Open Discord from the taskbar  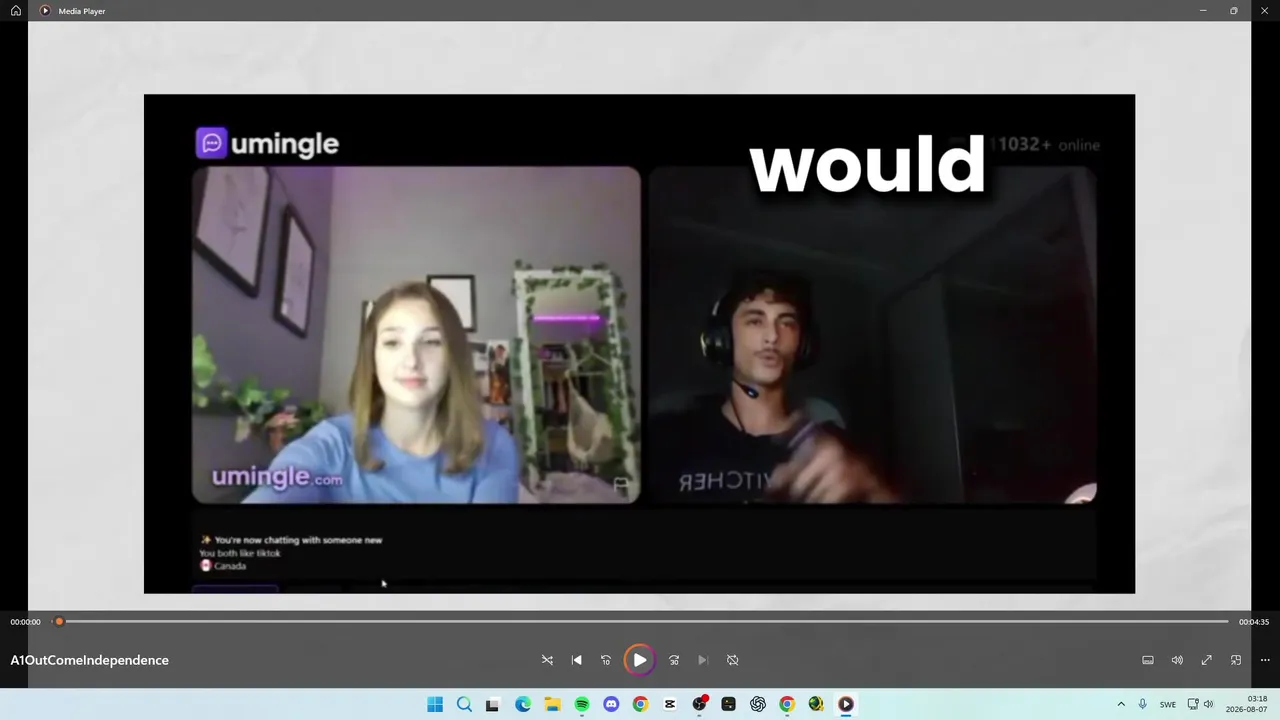click(x=611, y=704)
